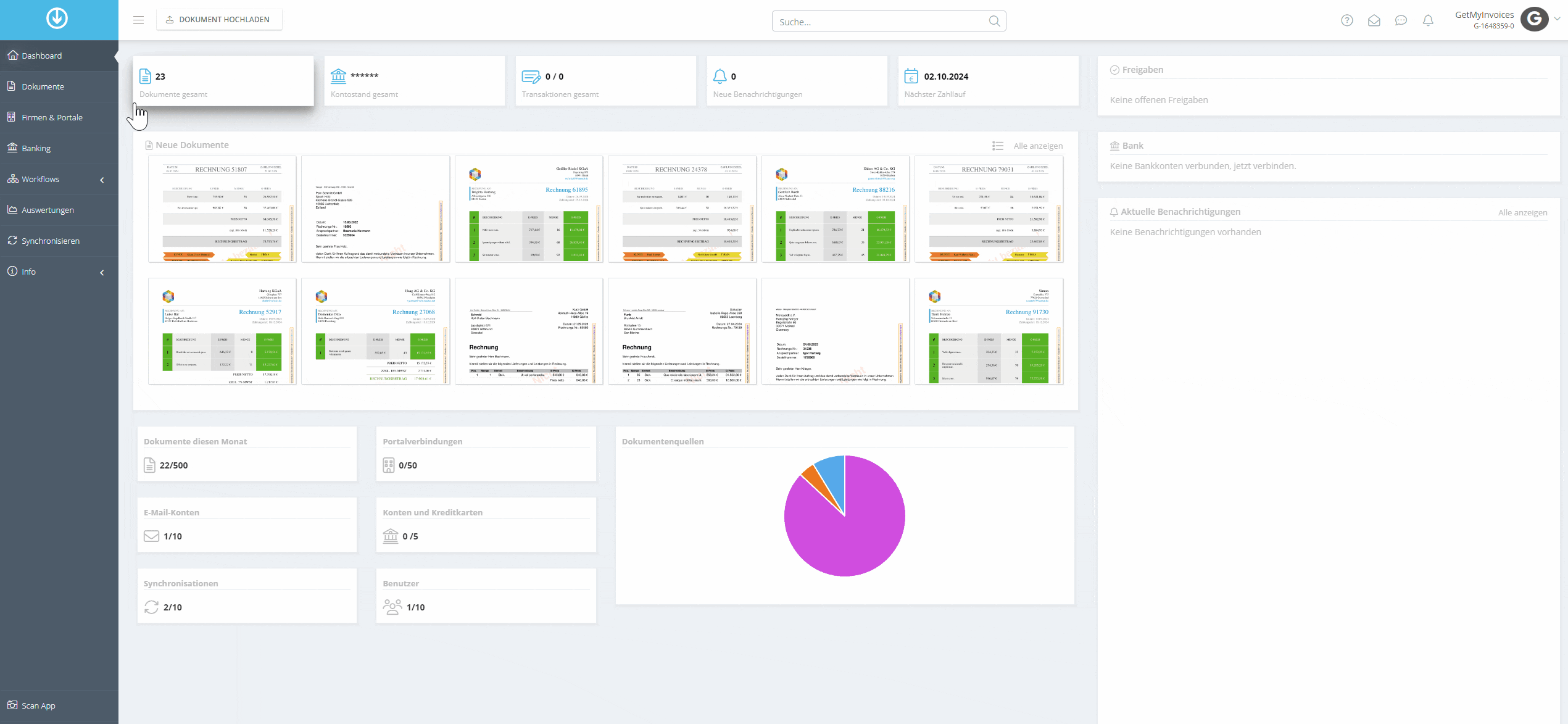Open the chat bubble icon in header
This screenshot has width=1568, height=724.
pos(1401,20)
